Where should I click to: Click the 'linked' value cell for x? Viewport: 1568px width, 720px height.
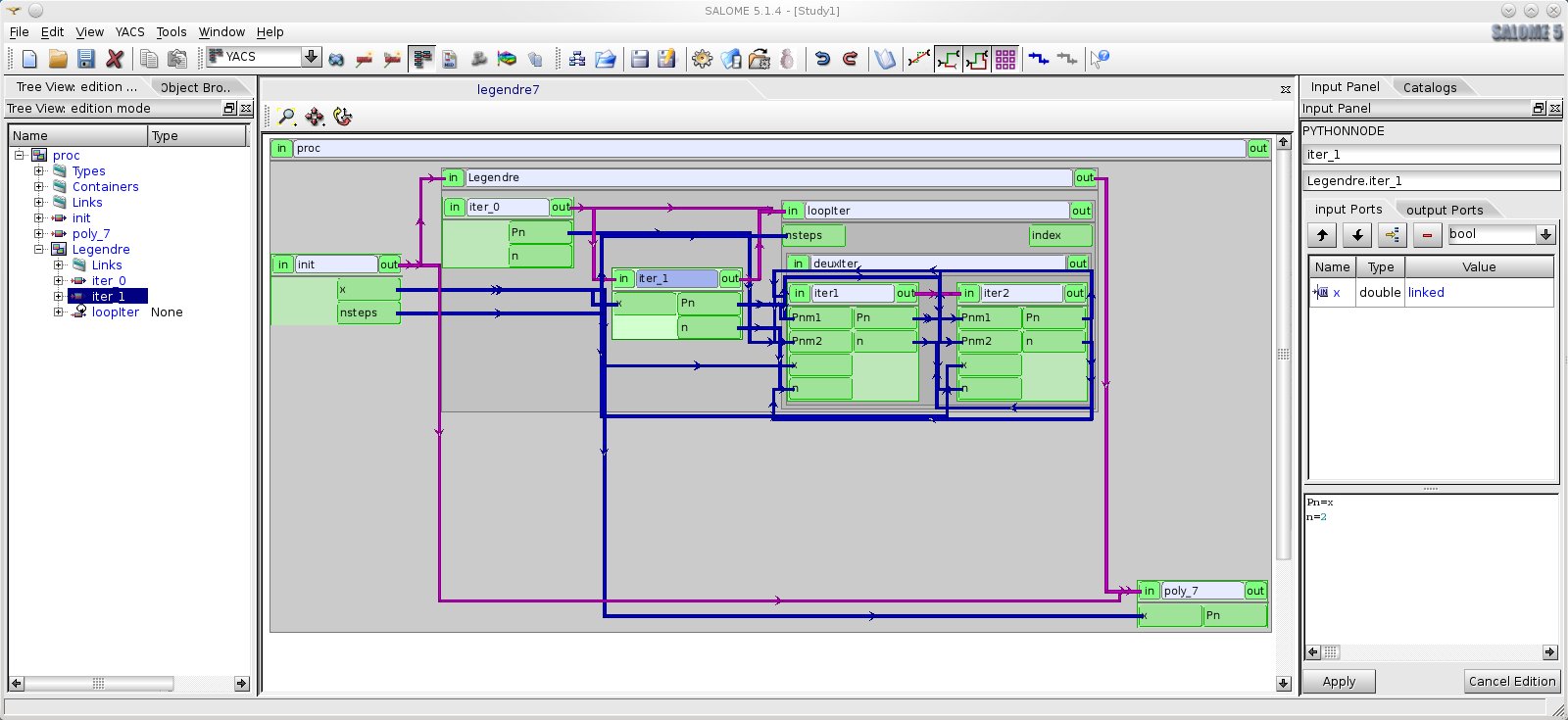click(x=1480, y=293)
